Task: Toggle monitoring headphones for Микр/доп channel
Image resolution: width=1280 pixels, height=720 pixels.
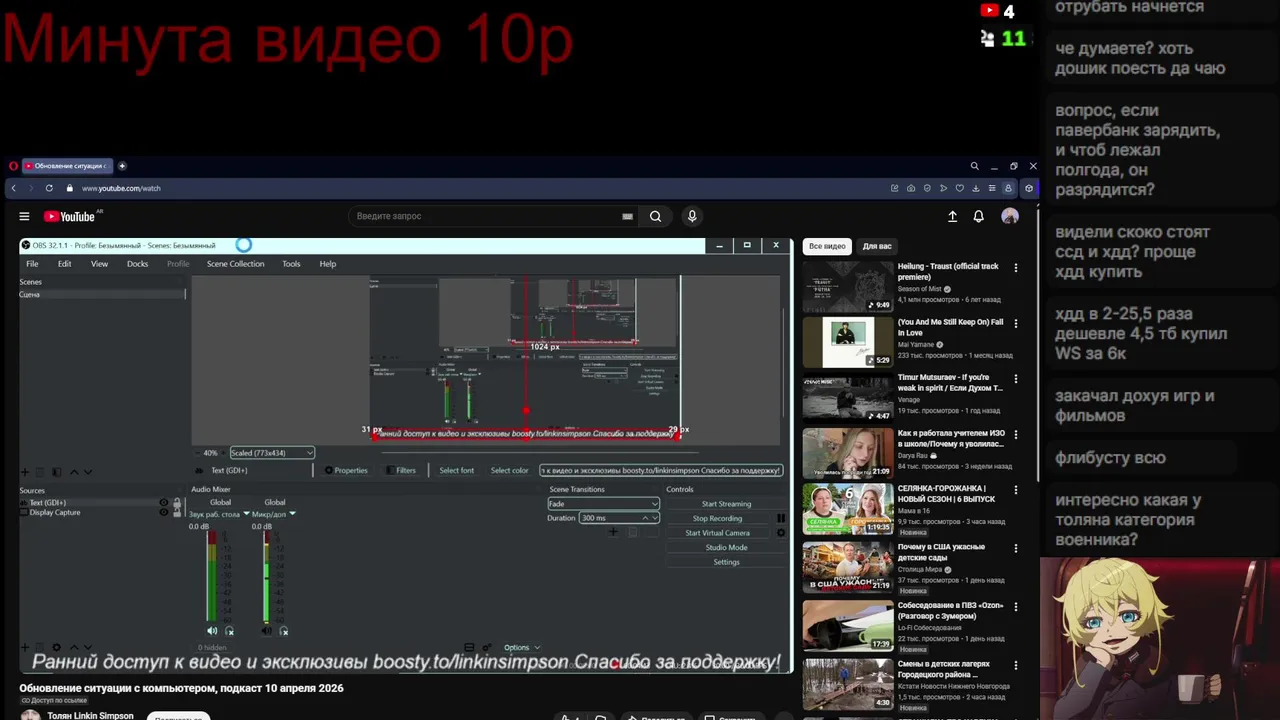Action: [x=283, y=631]
